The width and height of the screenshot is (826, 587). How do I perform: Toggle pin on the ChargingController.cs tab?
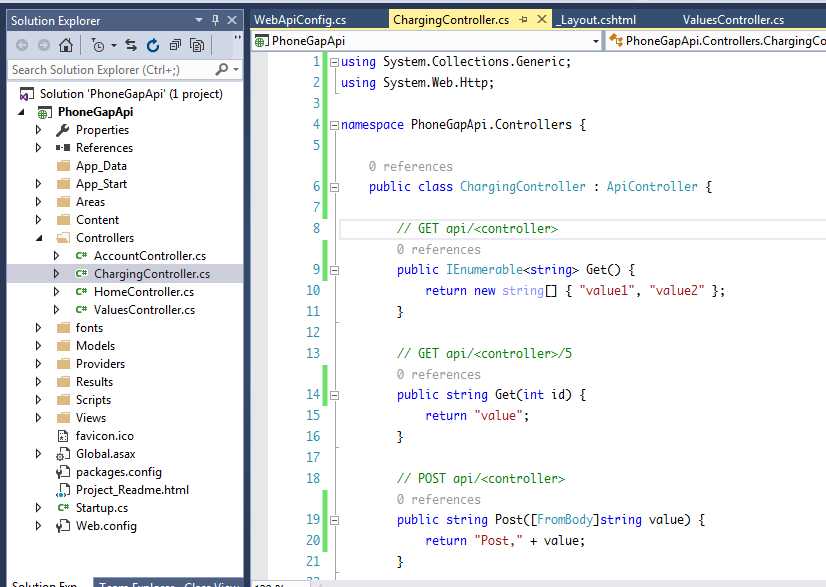pos(524,19)
